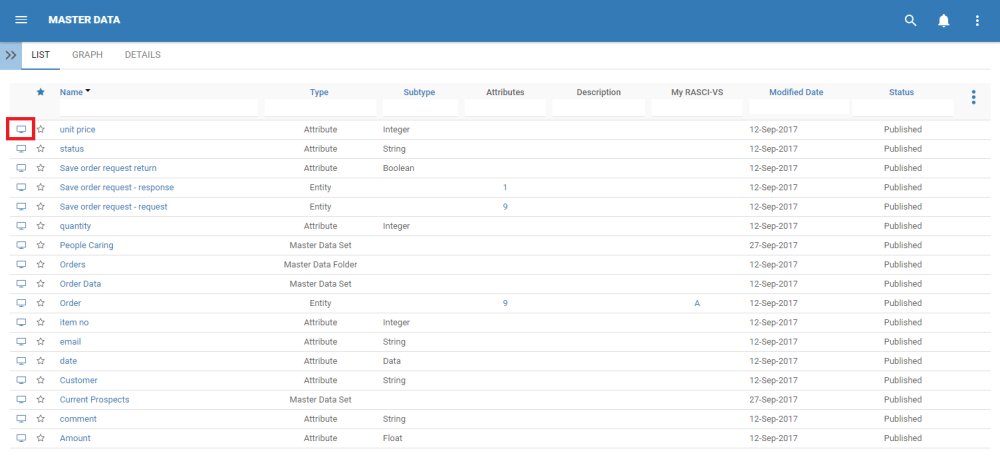Click the Attributes column header

tap(505, 92)
